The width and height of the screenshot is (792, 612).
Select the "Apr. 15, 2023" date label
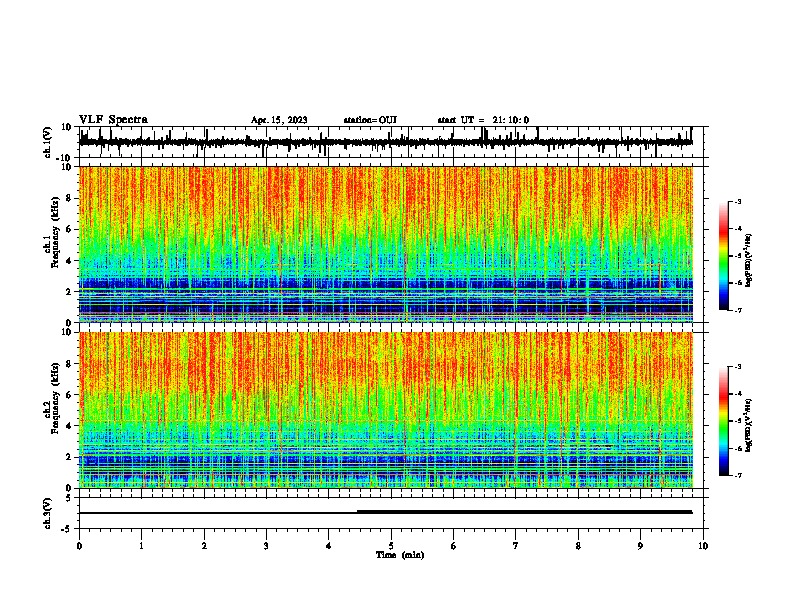[279, 120]
